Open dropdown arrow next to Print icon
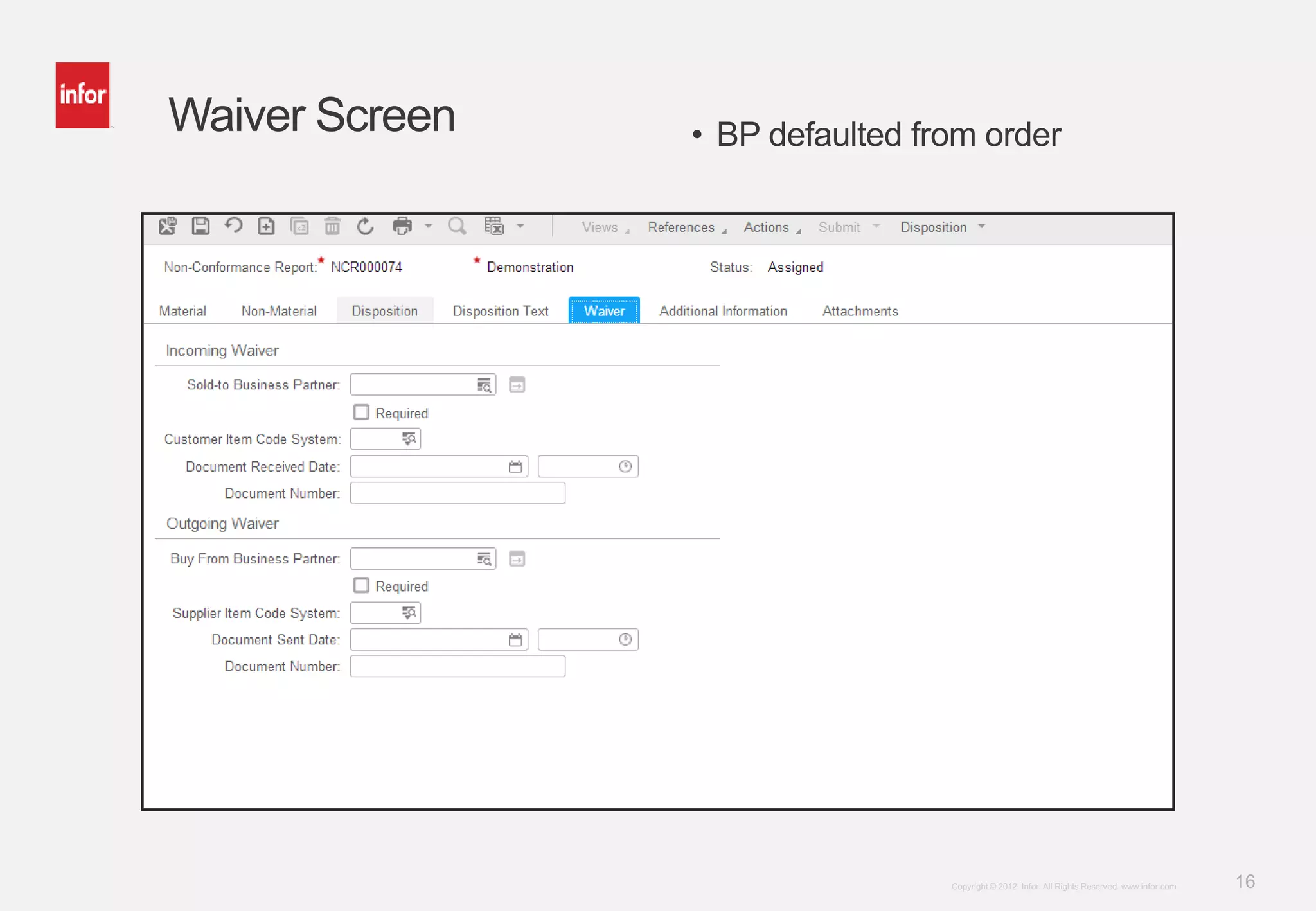Screen dimensions: 1316x911 pyautogui.click(x=429, y=226)
